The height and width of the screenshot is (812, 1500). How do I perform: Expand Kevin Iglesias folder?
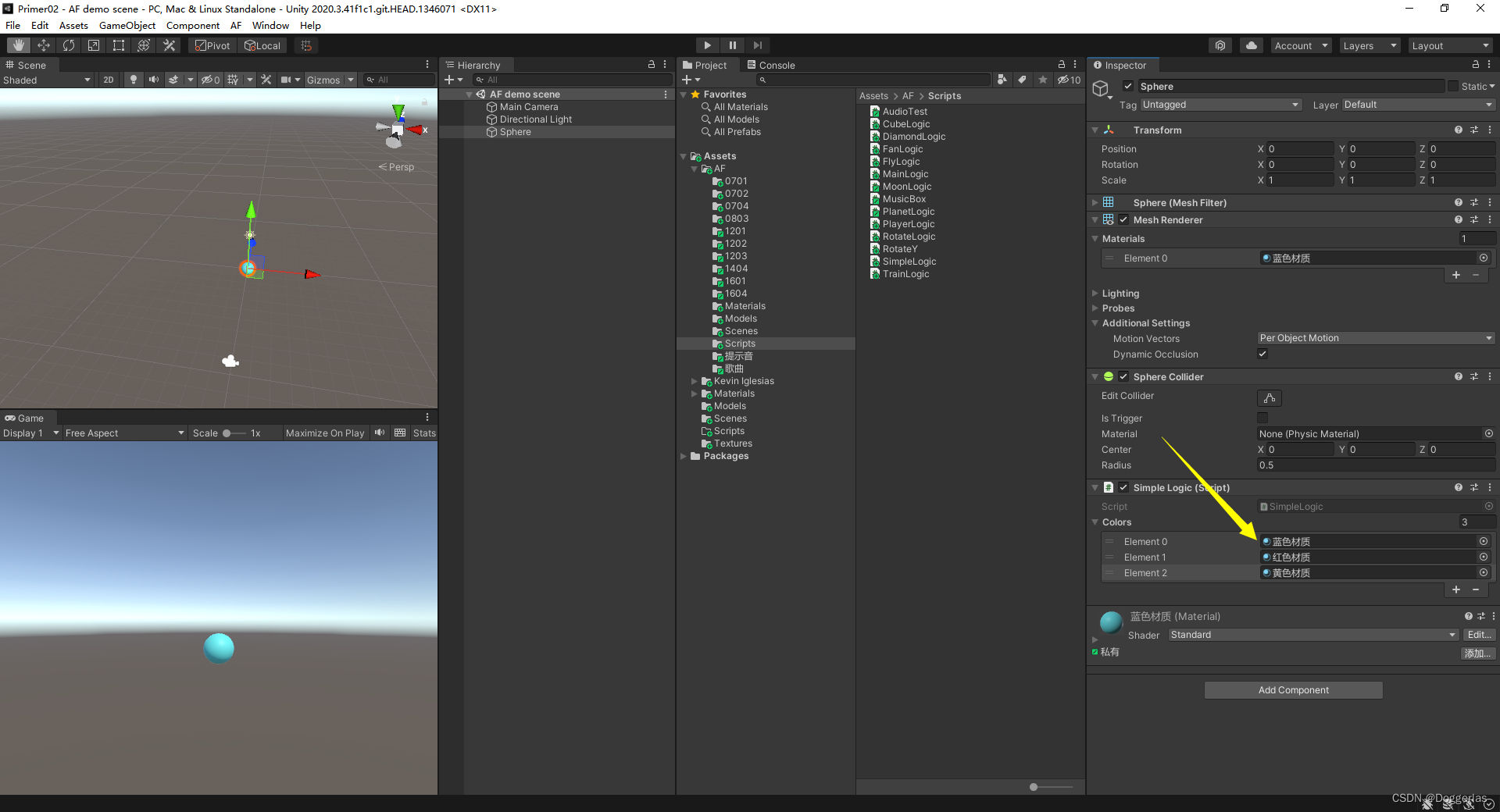click(x=694, y=381)
